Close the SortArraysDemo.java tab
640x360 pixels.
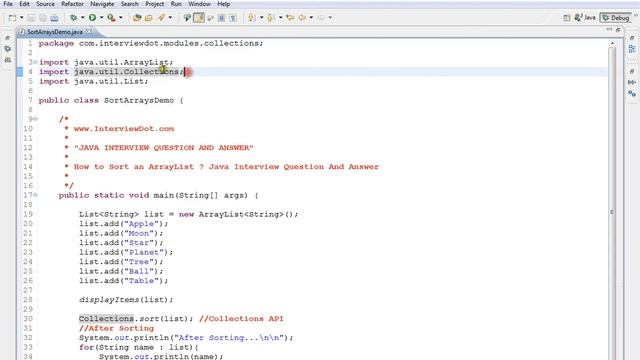[x=89, y=31]
